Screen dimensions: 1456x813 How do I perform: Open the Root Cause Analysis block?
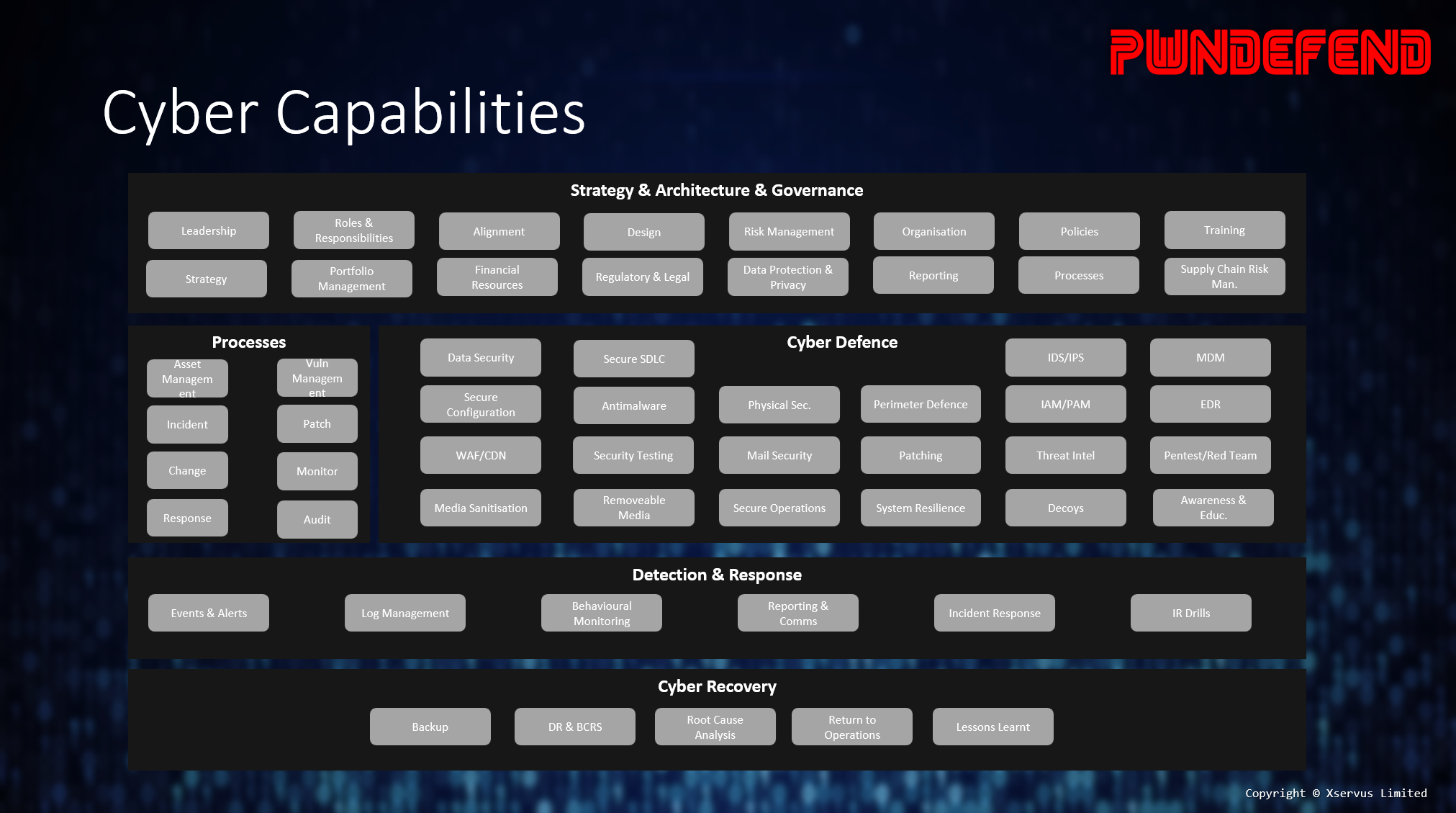pos(715,726)
